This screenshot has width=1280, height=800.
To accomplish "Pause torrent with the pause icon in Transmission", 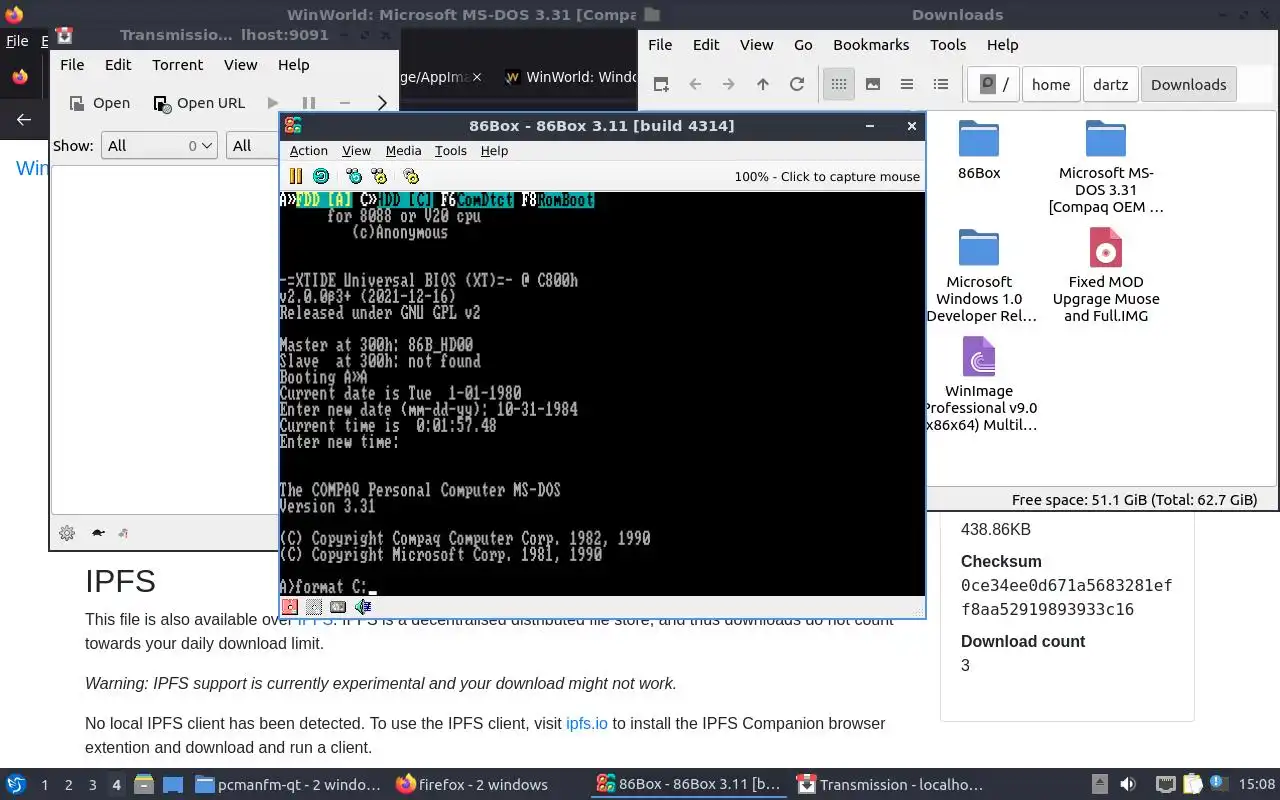I will [309, 103].
